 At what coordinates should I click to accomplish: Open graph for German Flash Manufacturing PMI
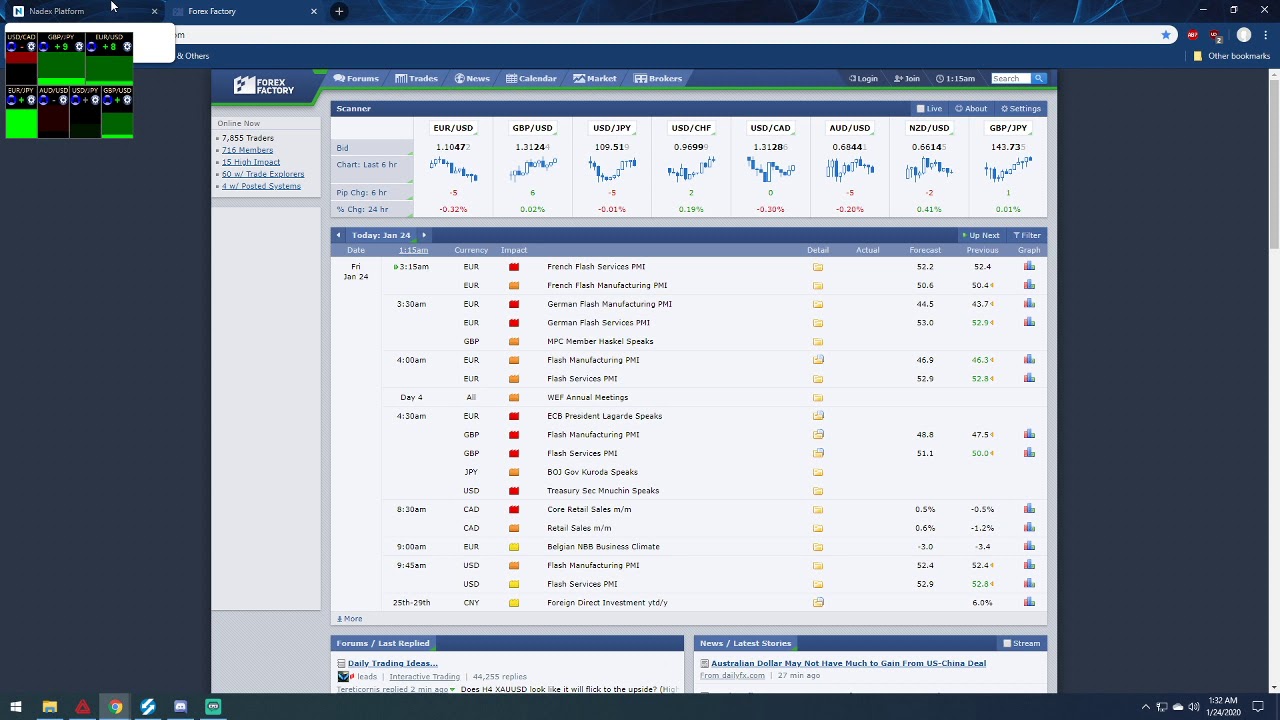(x=1029, y=304)
